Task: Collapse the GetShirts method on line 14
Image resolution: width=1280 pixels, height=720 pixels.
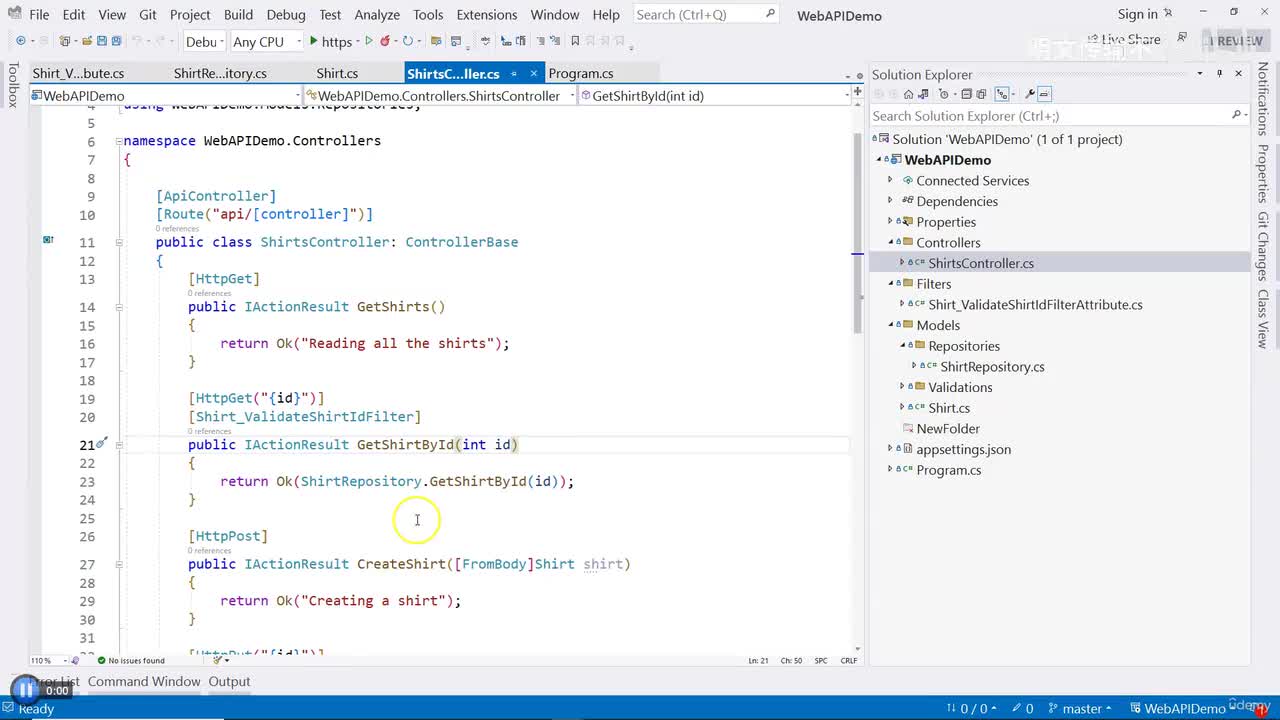Action: [119, 307]
